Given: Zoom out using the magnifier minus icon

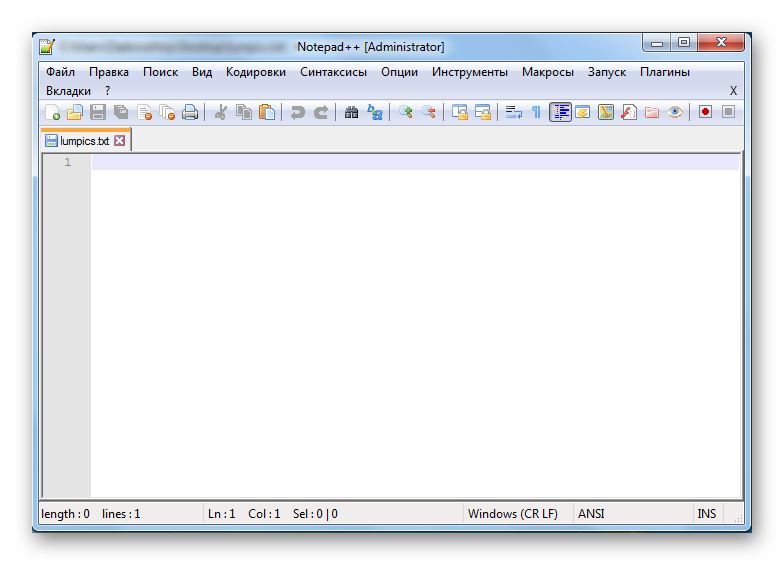Looking at the screenshot, I should 428,112.
